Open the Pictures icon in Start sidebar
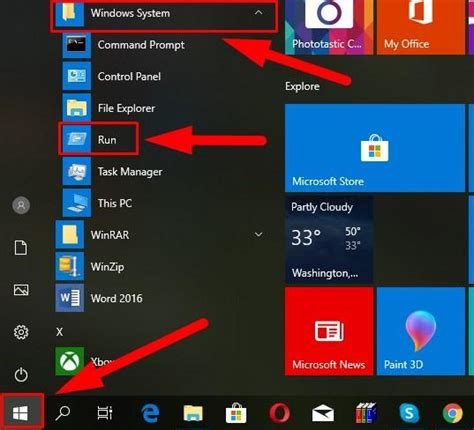 [x=21, y=290]
